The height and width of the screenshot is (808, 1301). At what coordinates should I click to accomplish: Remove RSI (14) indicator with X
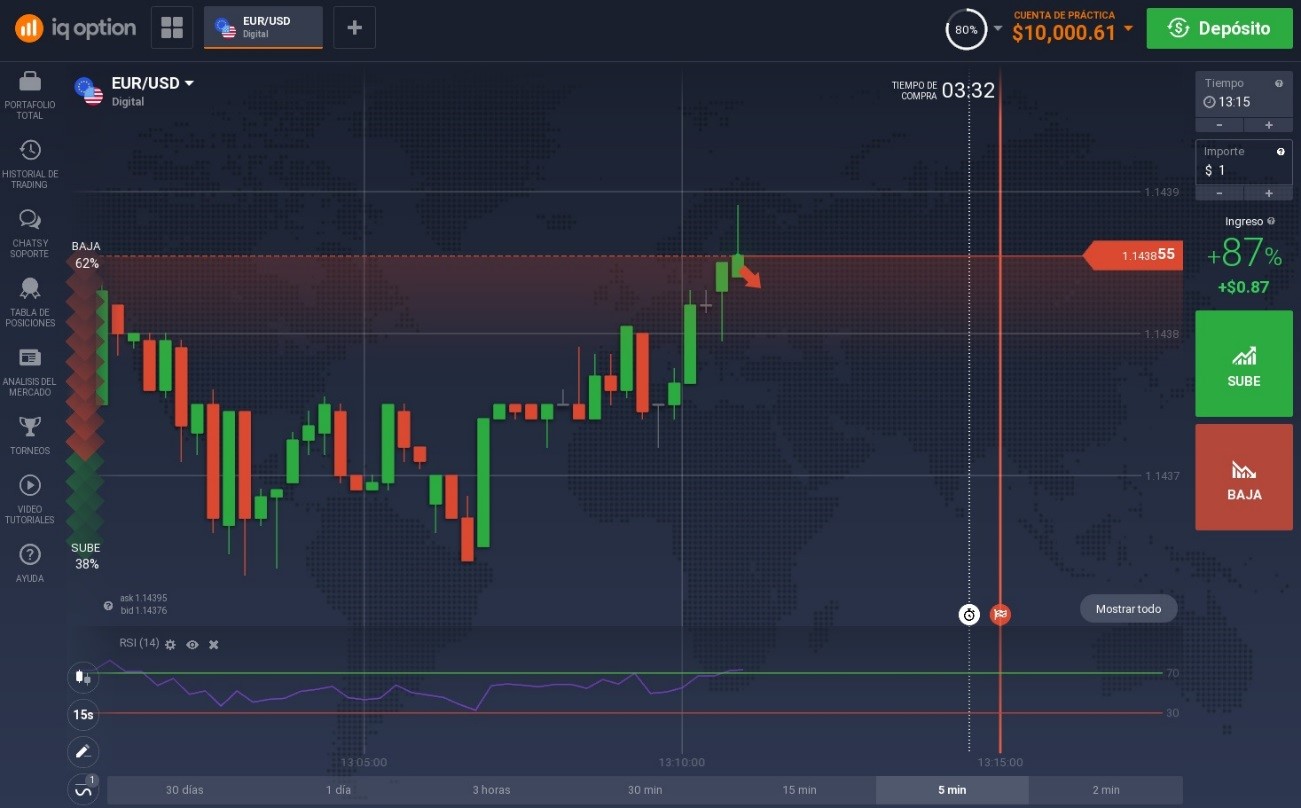pyautogui.click(x=213, y=645)
